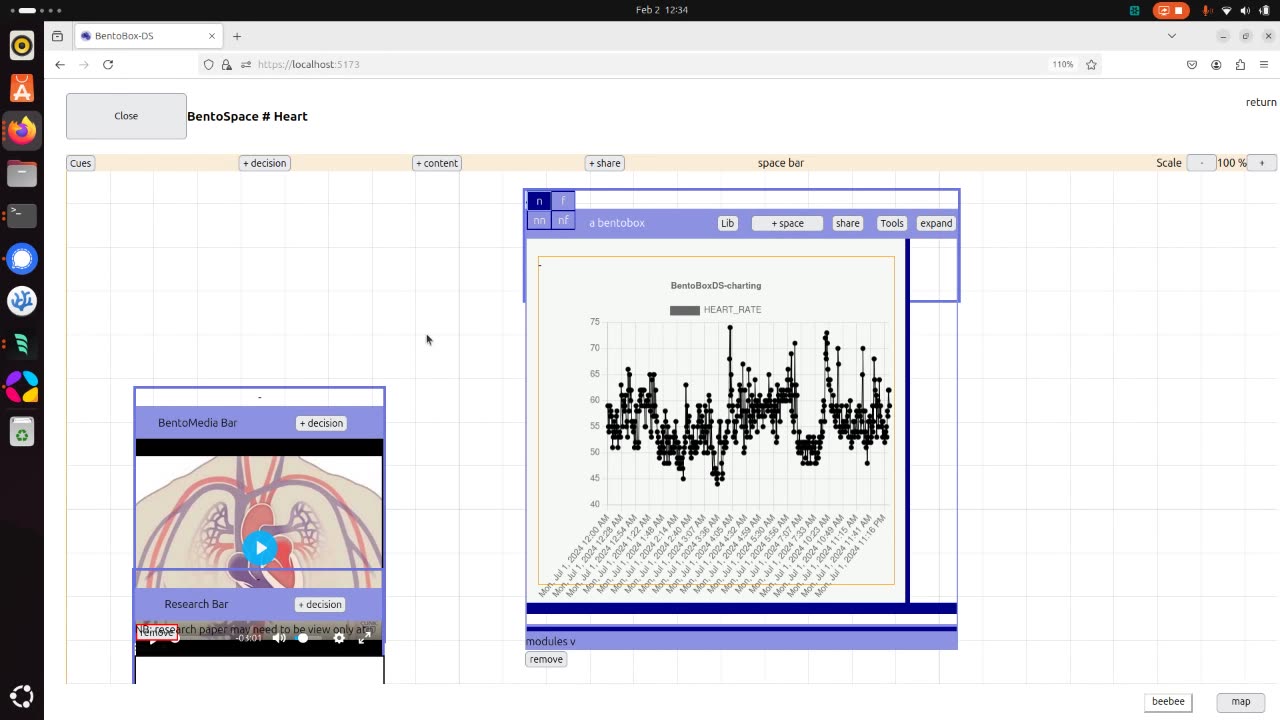Image resolution: width=1280 pixels, height=720 pixels.
Task: Click share in bentobox header
Action: click(x=847, y=223)
